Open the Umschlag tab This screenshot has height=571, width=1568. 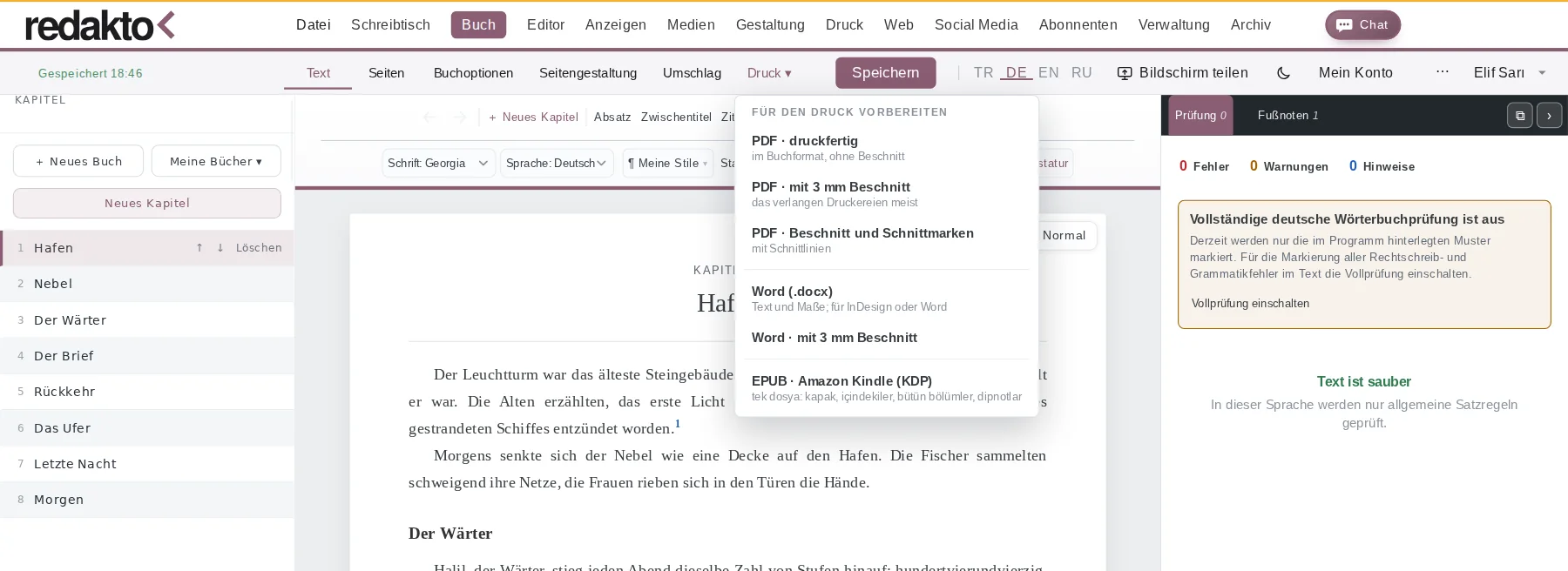coord(692,73)
